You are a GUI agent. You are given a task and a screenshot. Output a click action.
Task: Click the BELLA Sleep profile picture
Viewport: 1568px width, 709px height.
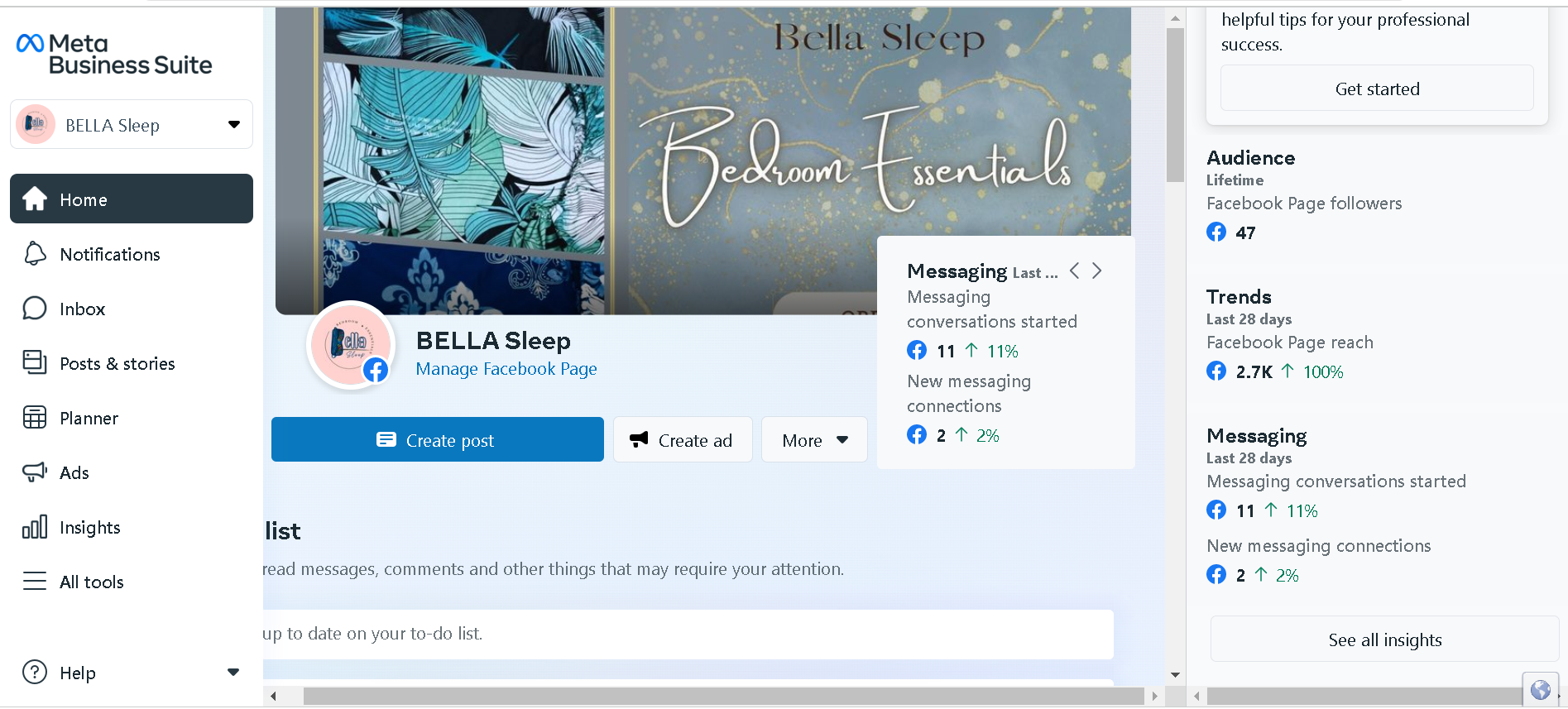click(350, 344)
